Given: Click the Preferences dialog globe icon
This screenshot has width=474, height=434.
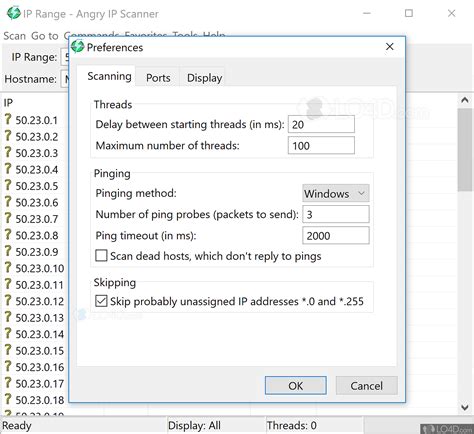Looking at the screenshot, I should [x=78, y=47].
